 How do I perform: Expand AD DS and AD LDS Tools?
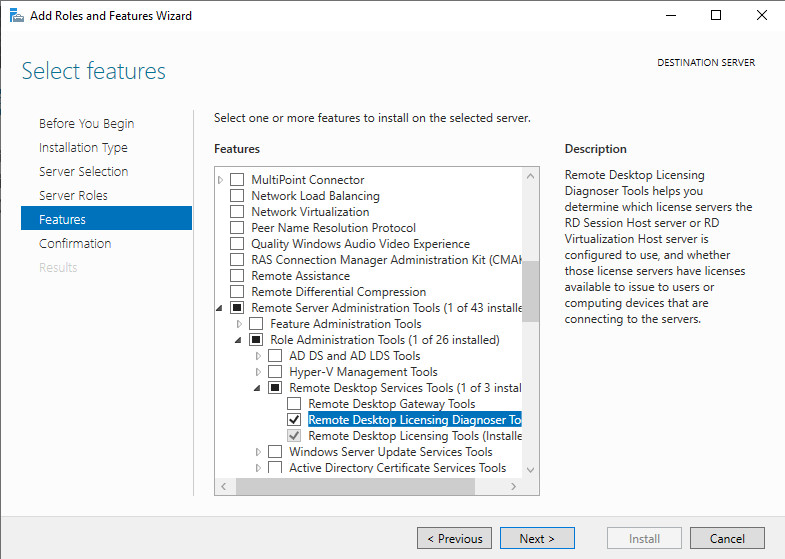point(258,356)
